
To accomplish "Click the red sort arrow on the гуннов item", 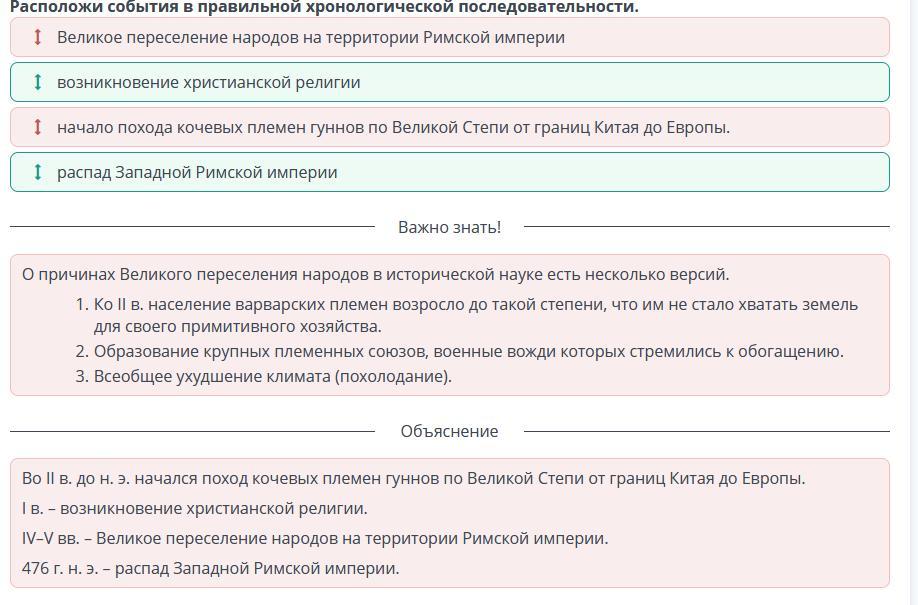I will coord(37,127).
